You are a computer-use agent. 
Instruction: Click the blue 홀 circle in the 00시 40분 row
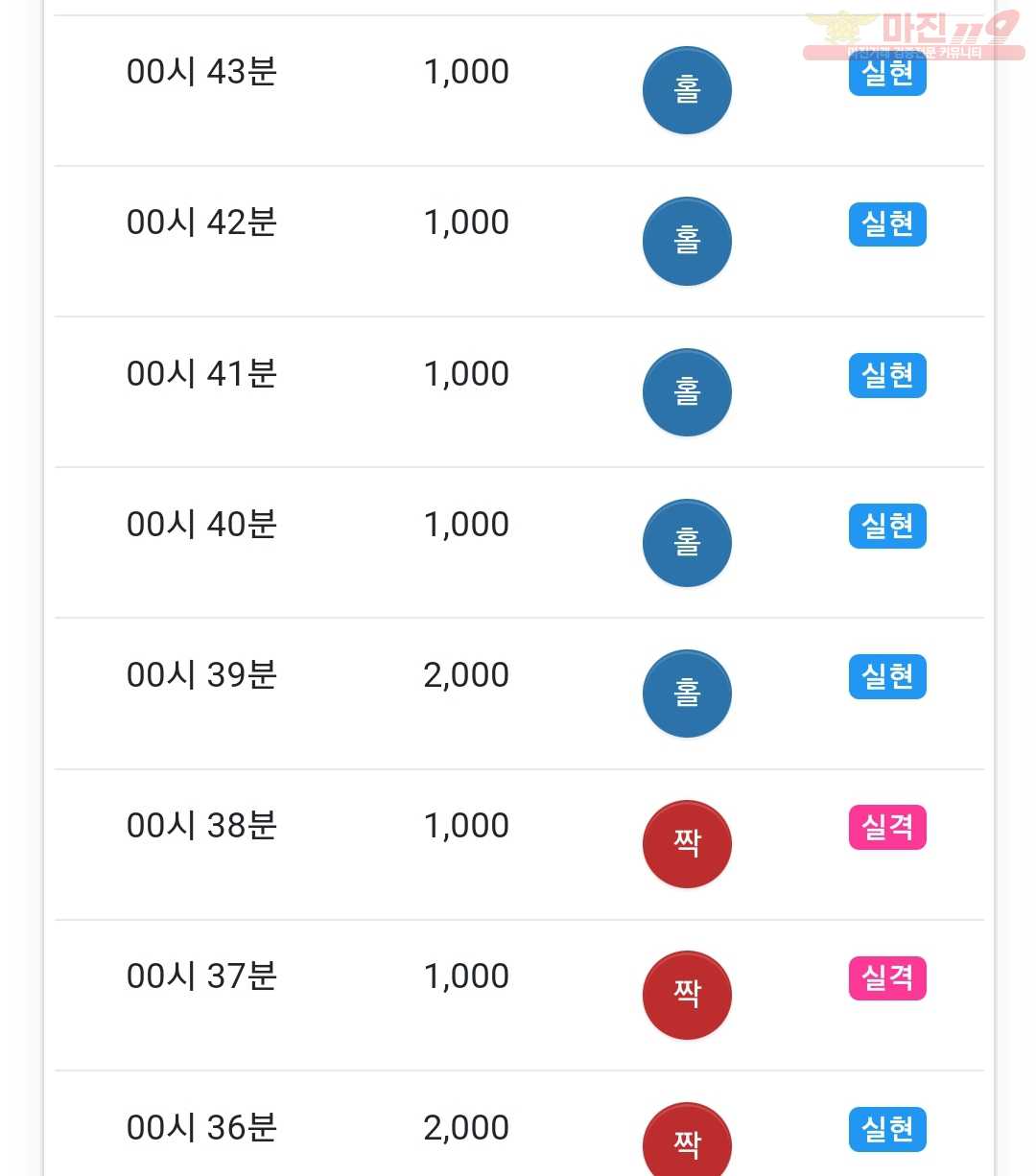pyautogui.click(x=687, y=542)
